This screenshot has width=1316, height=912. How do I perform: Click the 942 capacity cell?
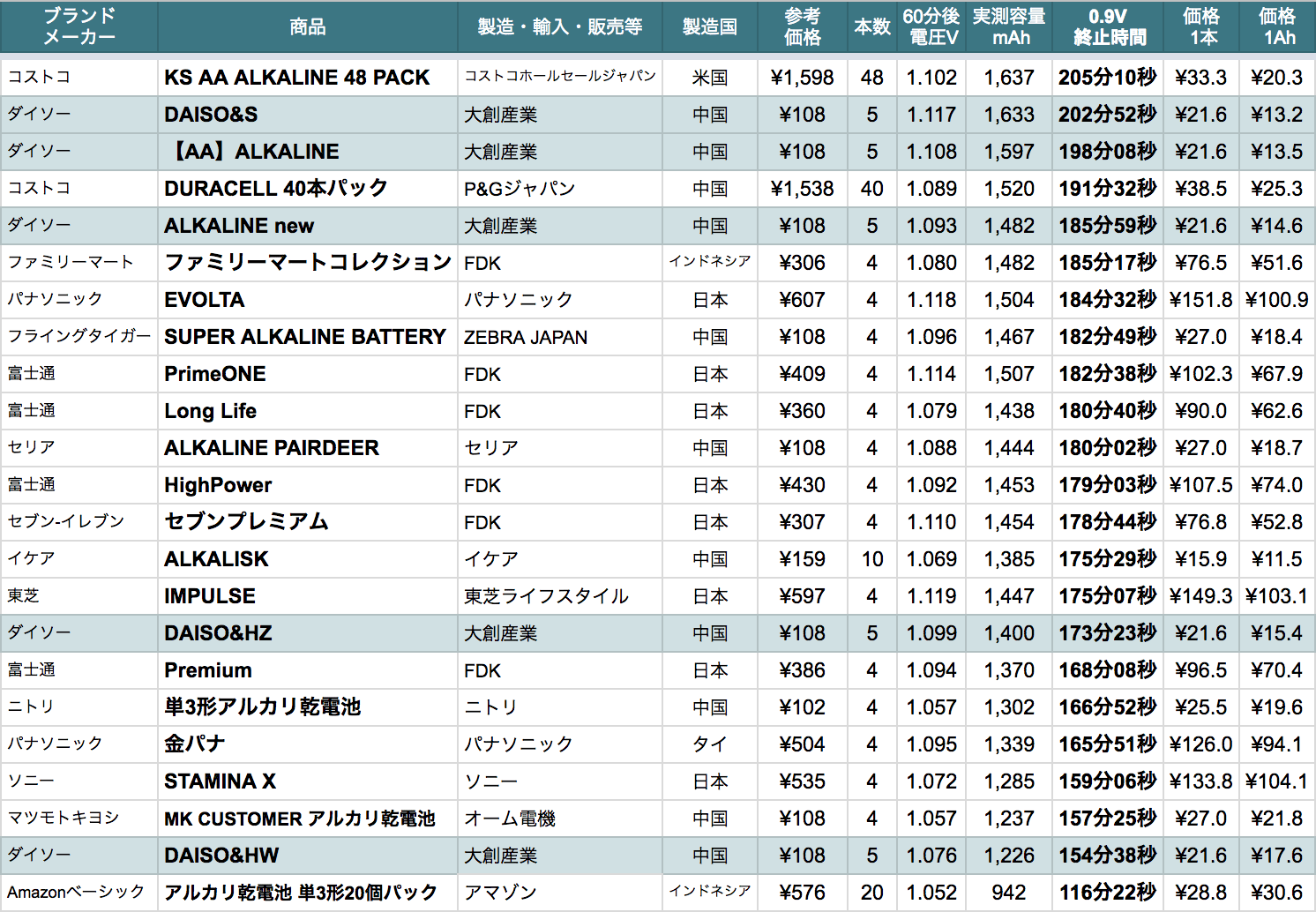(1009, 893)
